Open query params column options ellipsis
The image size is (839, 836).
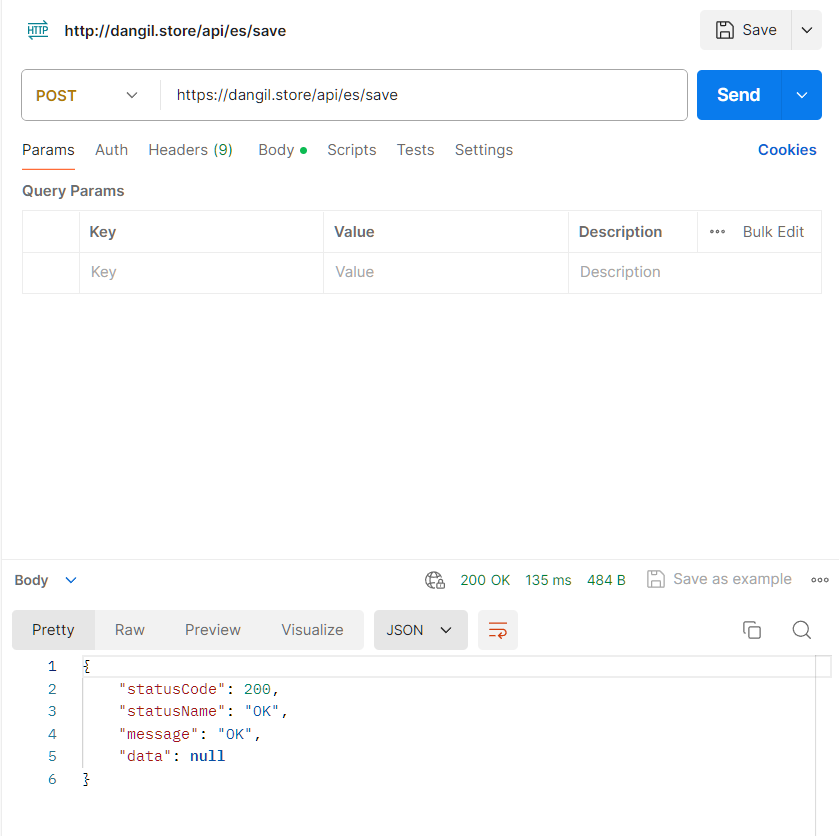pyautogui.click(x=717, y=232)
